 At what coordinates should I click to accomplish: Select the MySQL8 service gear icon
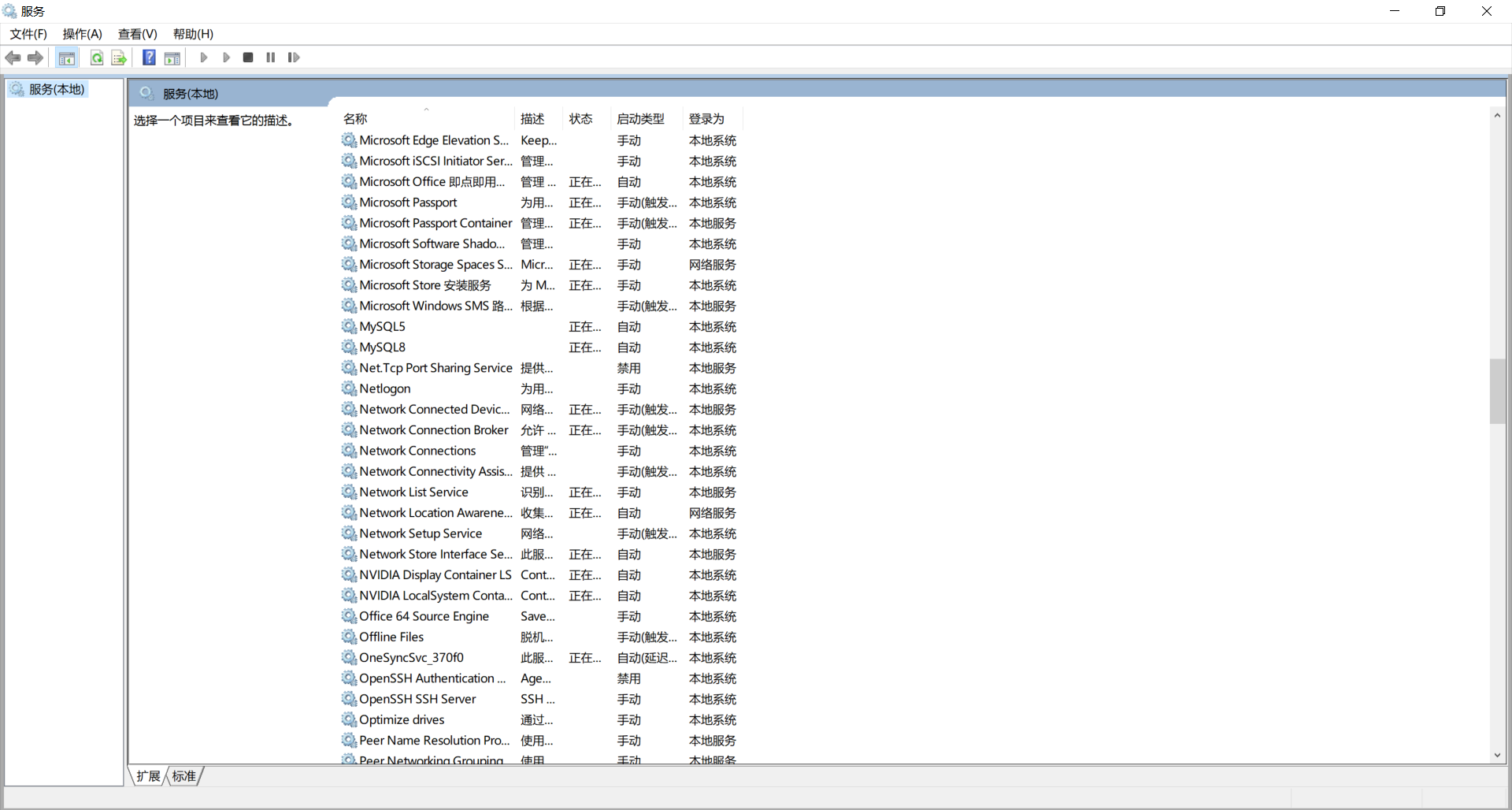pos(349,347)
